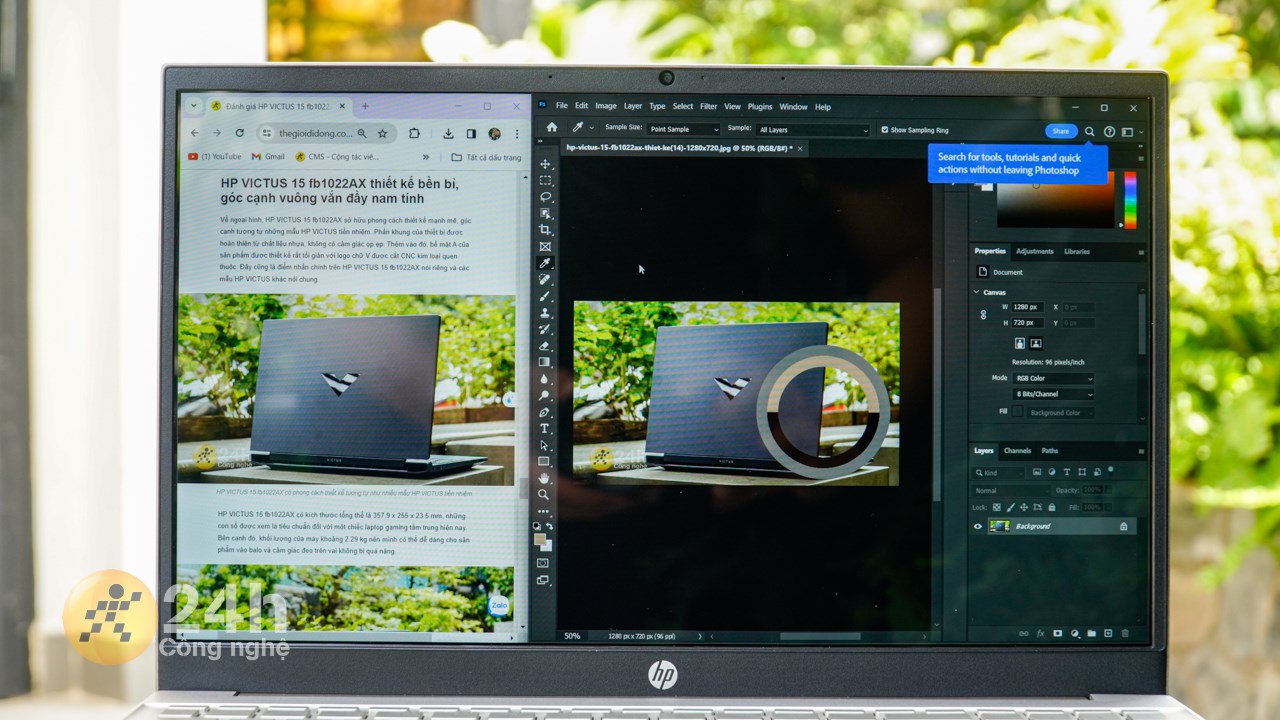
Task: Create a new group folder
Action: 1092,633
